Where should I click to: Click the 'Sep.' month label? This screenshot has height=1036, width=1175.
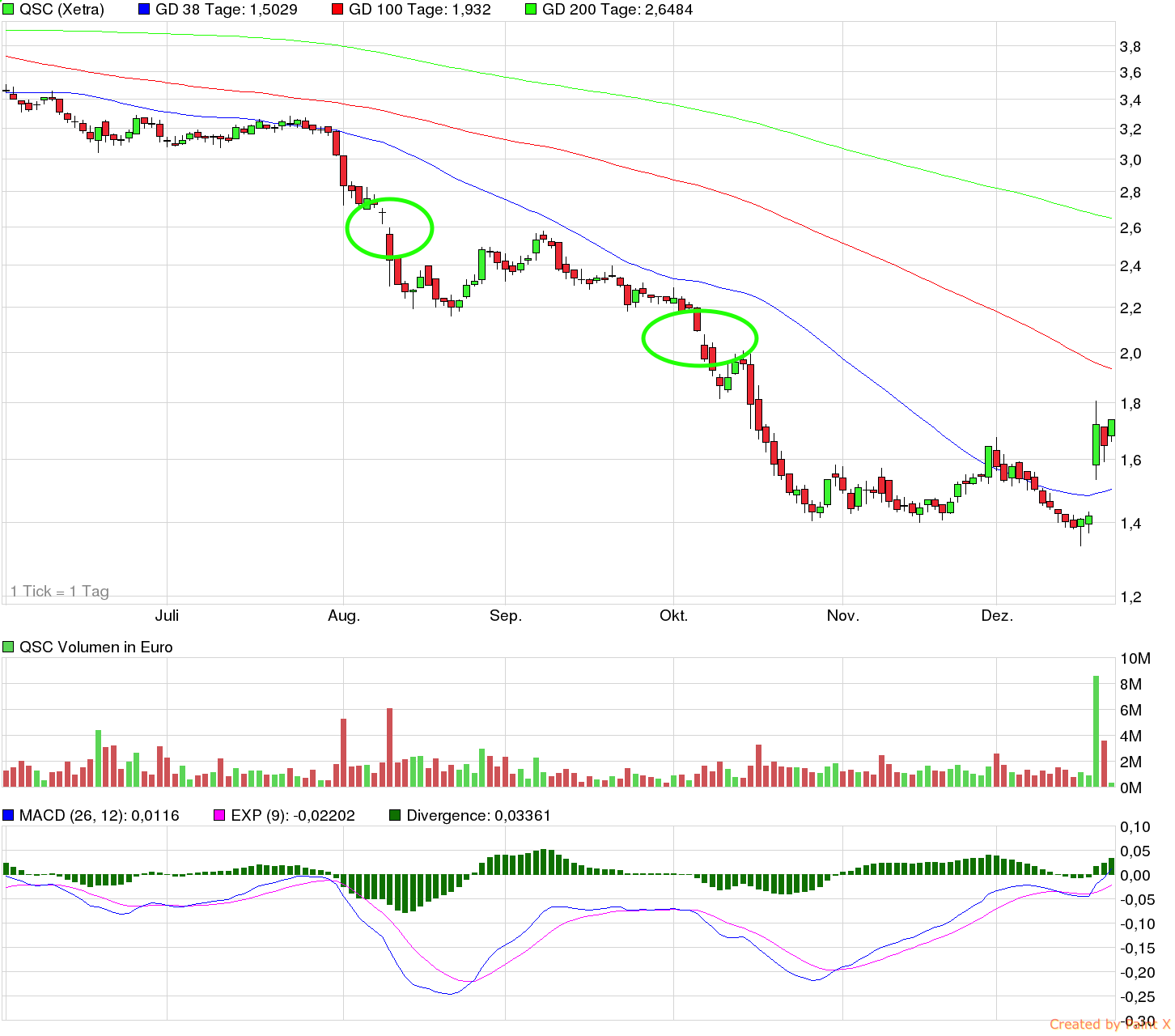coord(506,616)
